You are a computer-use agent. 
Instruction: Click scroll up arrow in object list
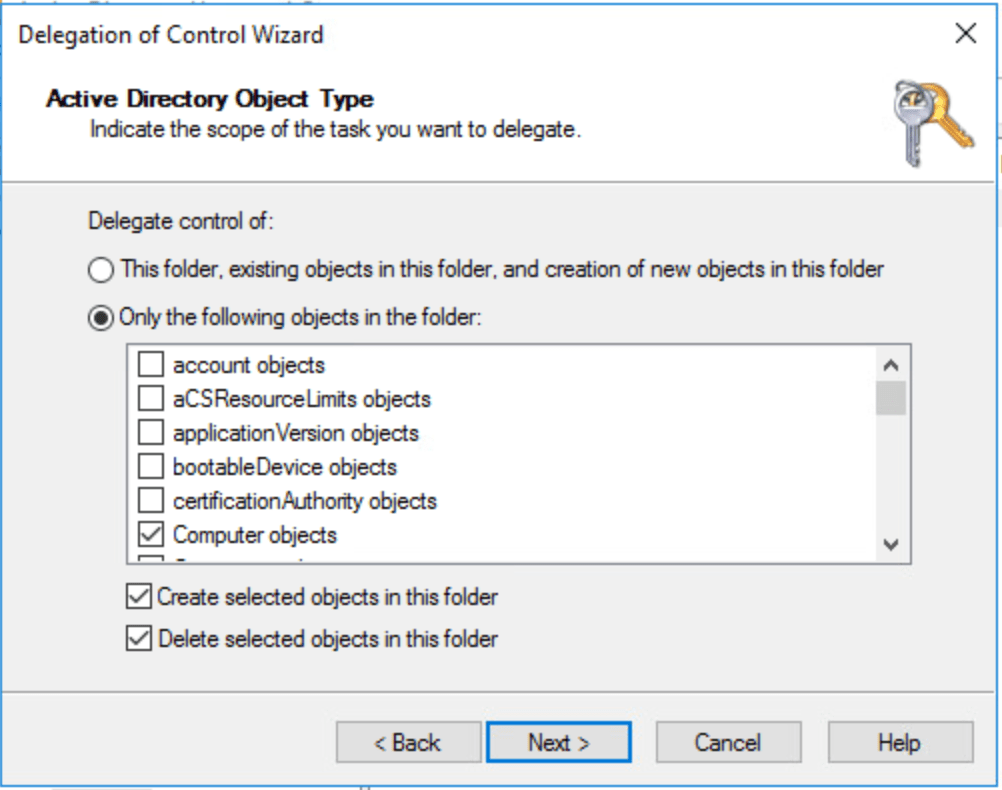892,365
